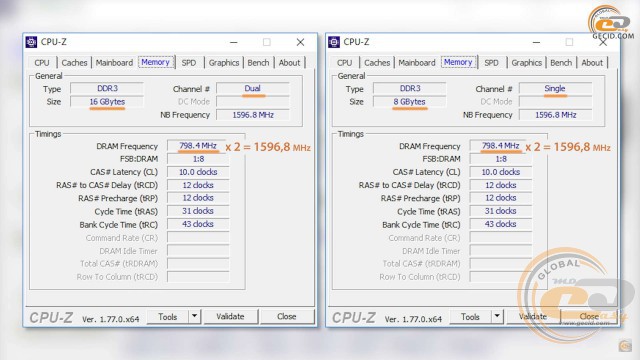The width and height of the screenshot is (640, 360).
Task: Open SPD tab in left CPU-Z window
Action: pyautogui.click(x=189, y=63)
